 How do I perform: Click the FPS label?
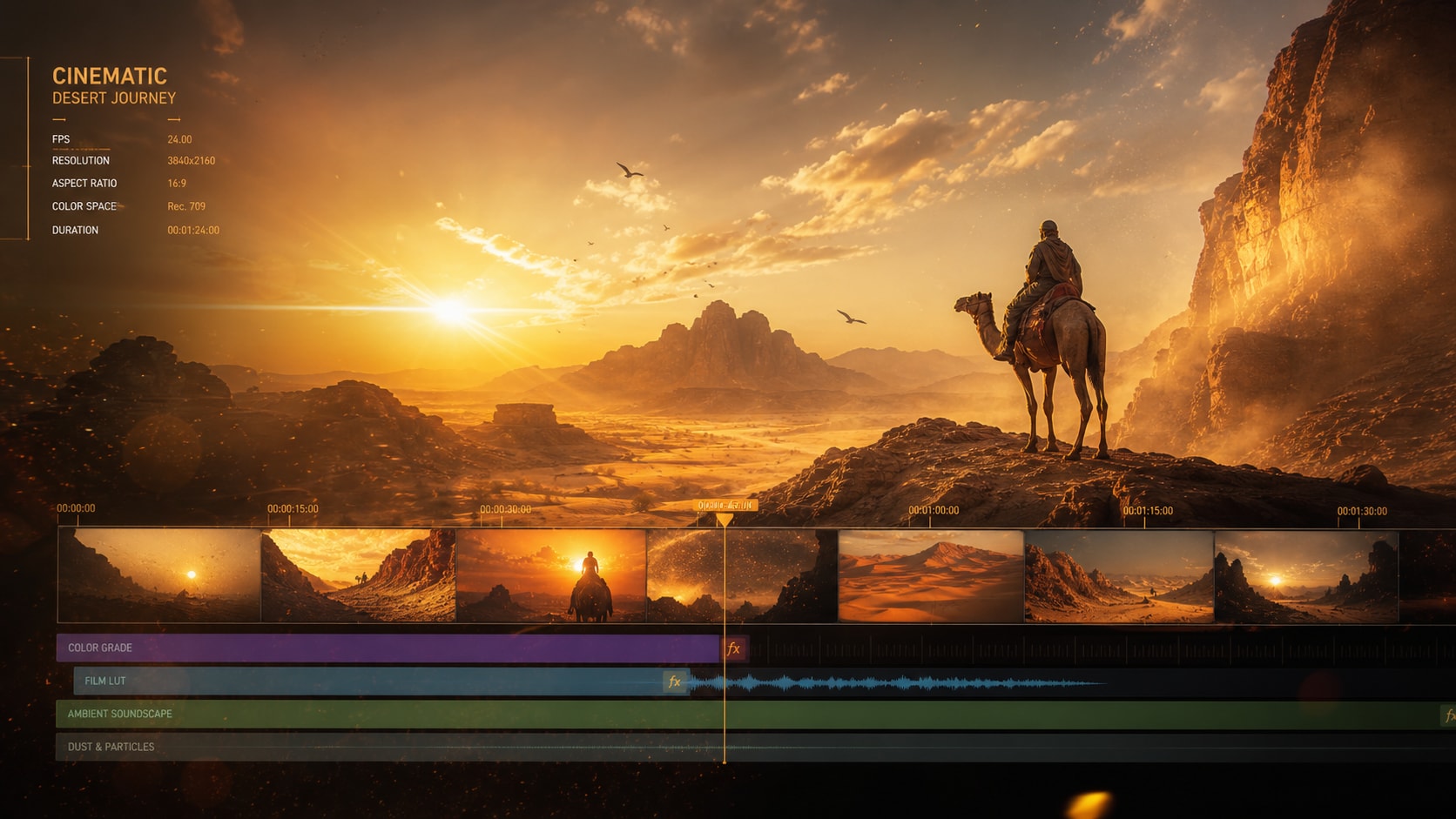click(61, 139)
